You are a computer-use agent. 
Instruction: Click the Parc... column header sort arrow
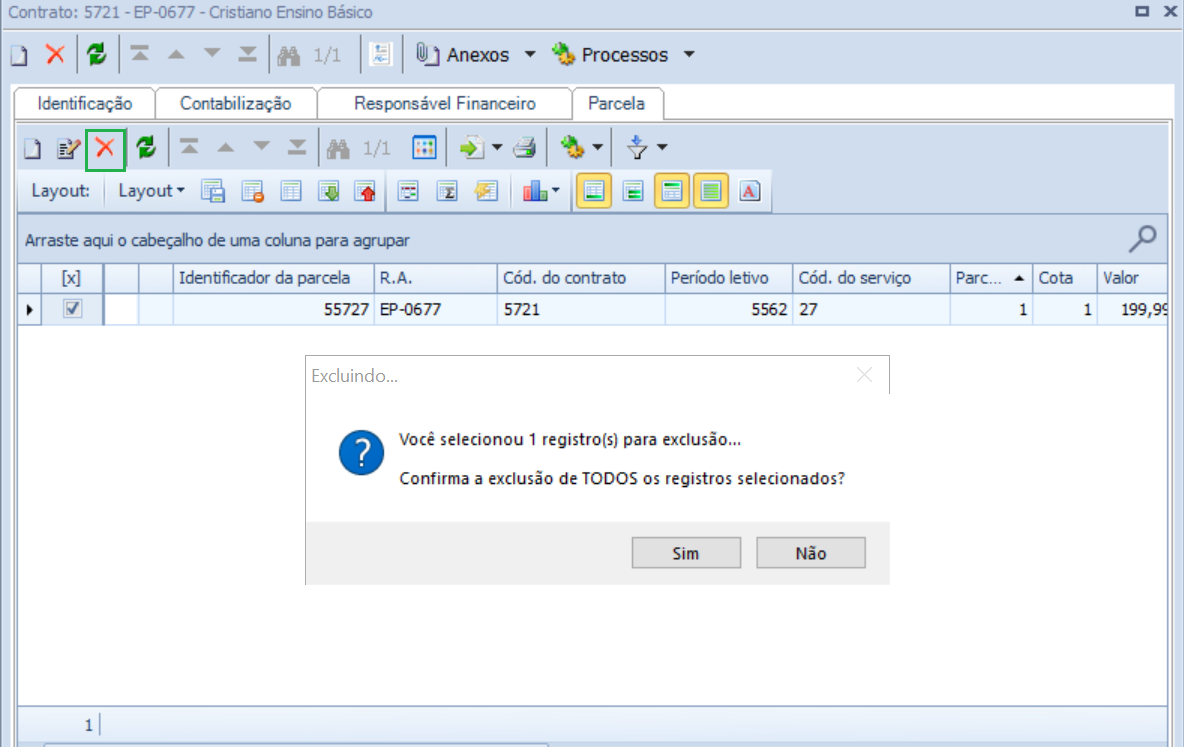click(1019, 278)
